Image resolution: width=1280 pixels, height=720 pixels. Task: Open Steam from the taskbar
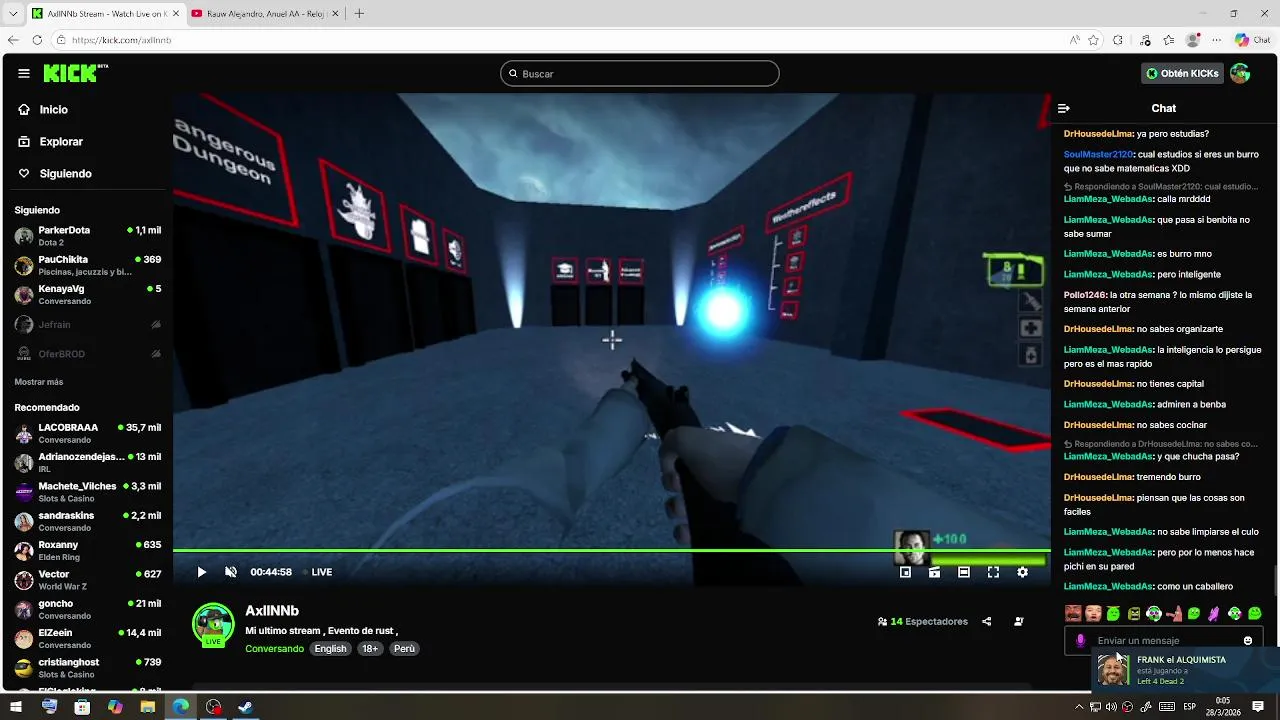pos(245,706)
